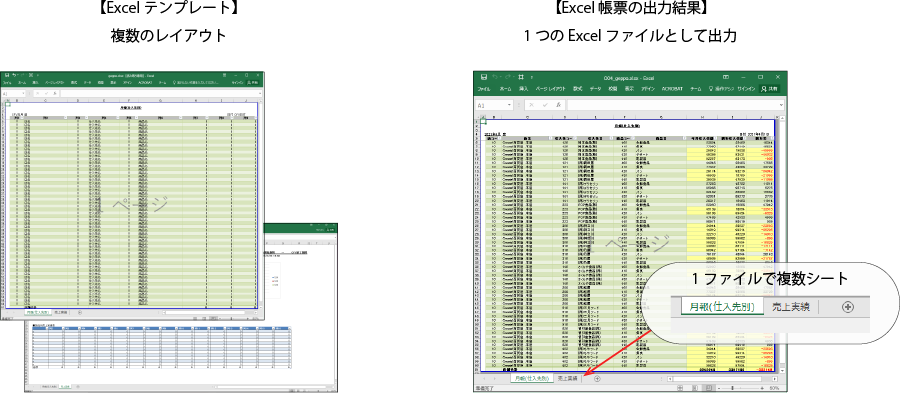The width and height of the screenshot is (900, 393).
Task: Click previous sheet arrow in output window
Action: coord(484,379)
